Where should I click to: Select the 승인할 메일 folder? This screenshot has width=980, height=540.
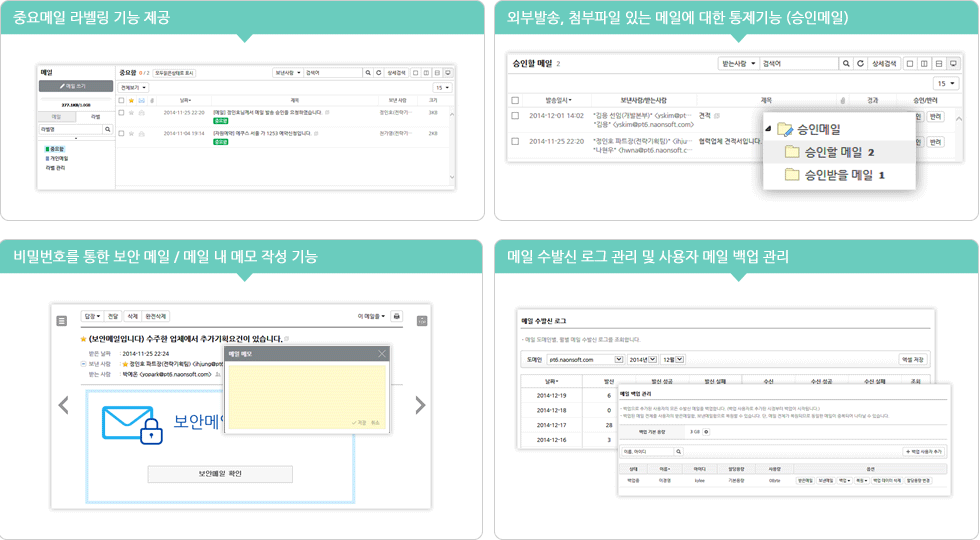829,152
